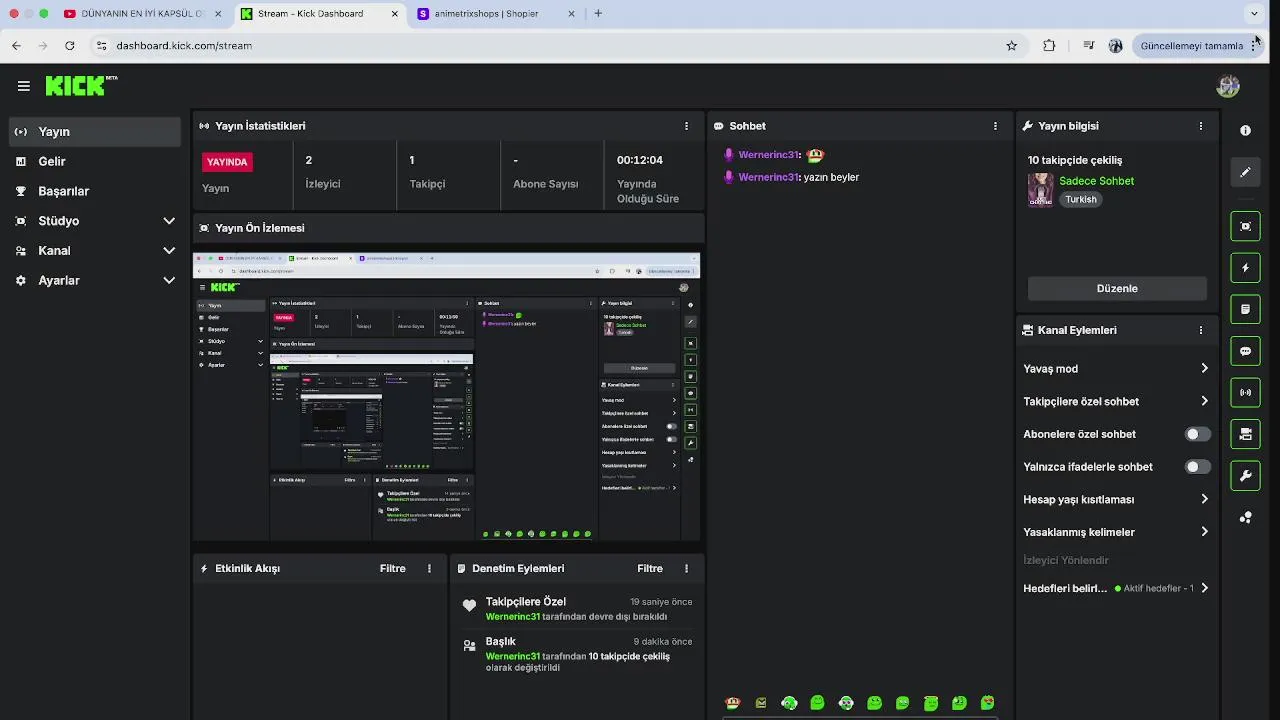Select Gelir in the sidebar
The width and height of the screenshot is (1280, 720).
tap(94, 161)
